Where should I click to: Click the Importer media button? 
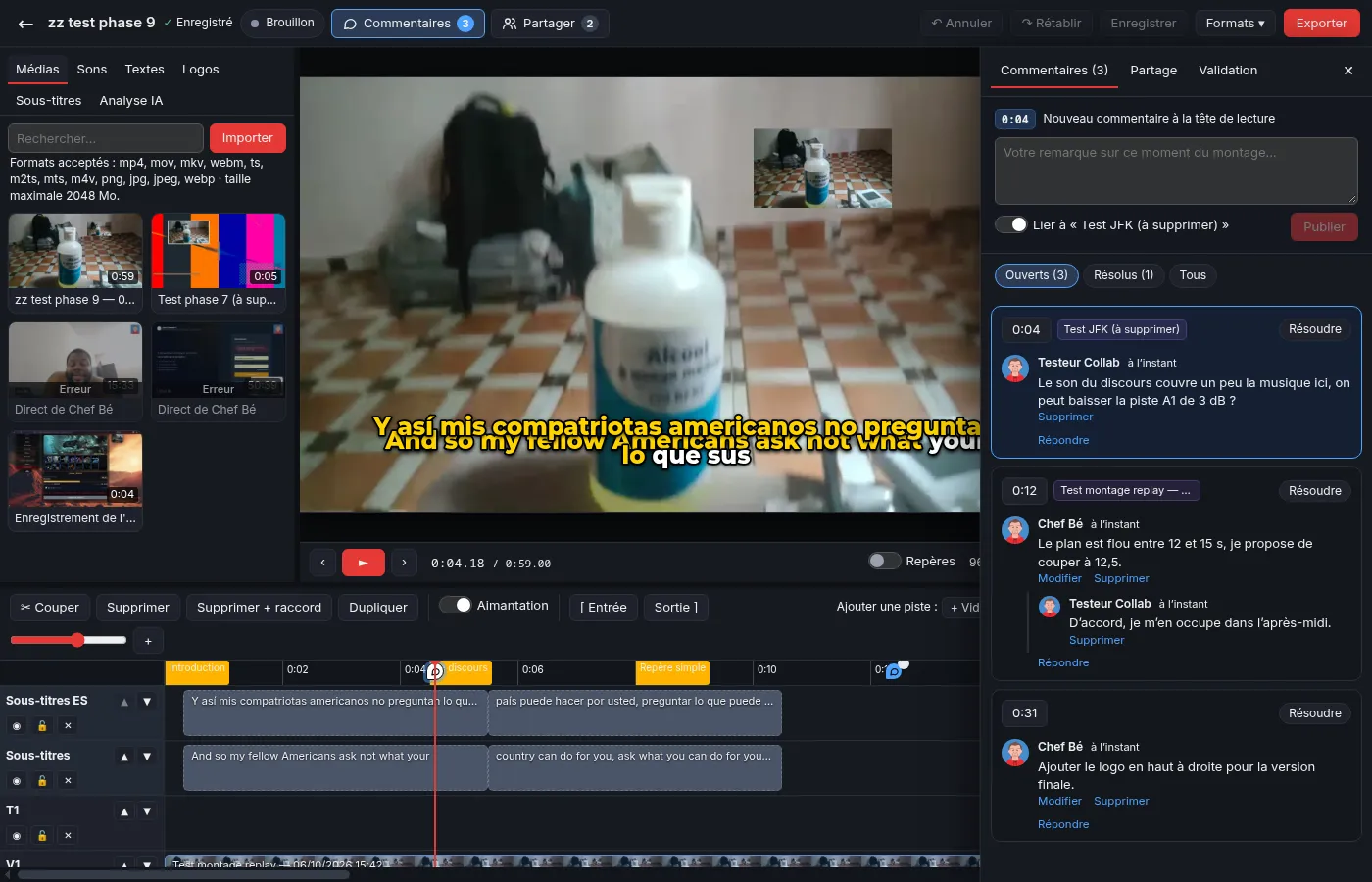[248, 138]
